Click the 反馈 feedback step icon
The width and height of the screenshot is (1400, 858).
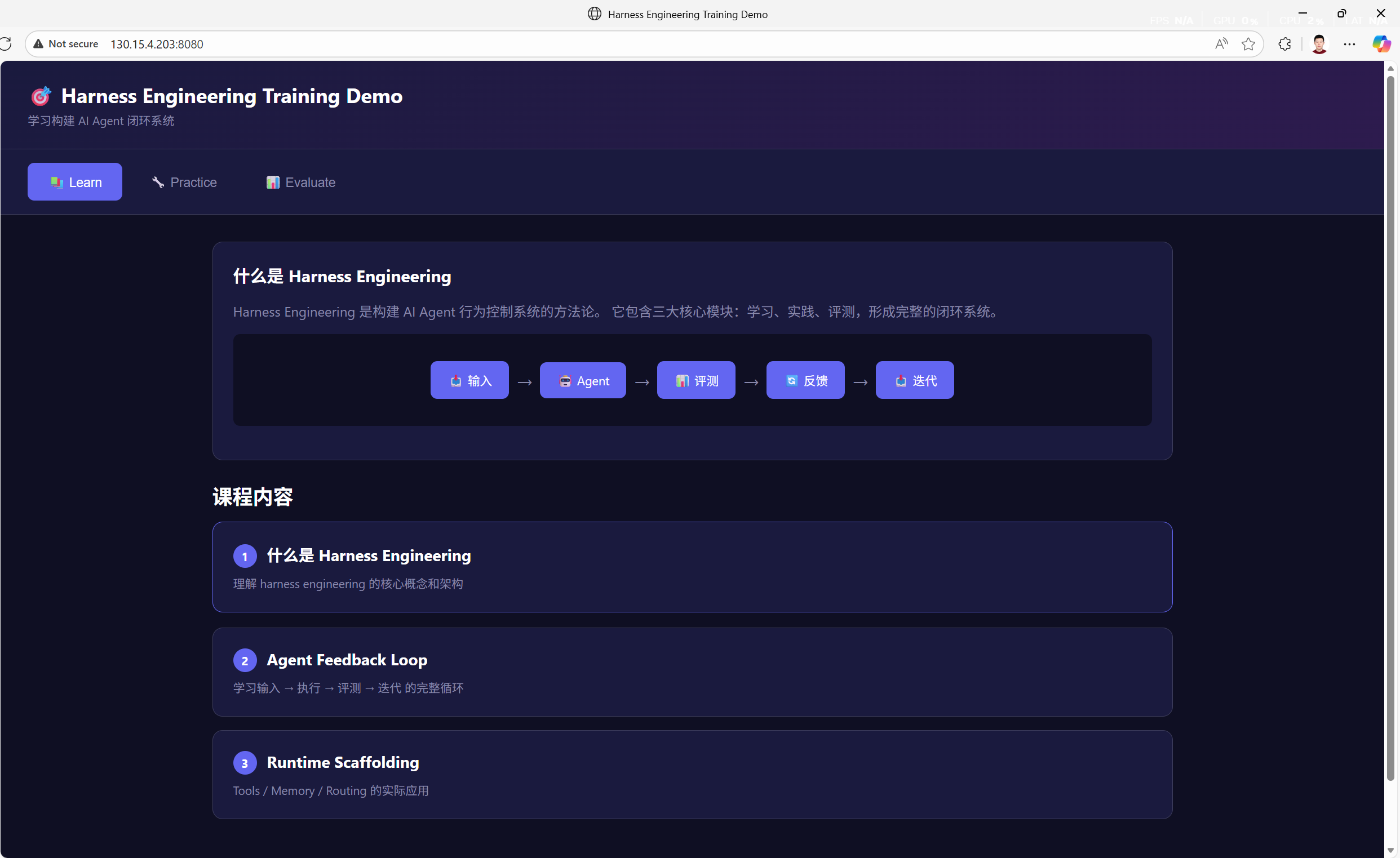pyautogui.click(x=792, y=380)
